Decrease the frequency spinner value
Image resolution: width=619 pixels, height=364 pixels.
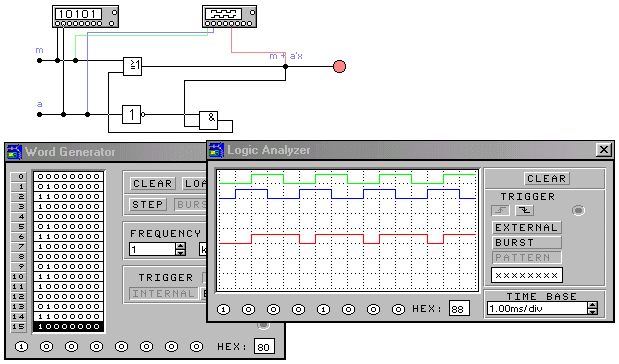[180, 252]
